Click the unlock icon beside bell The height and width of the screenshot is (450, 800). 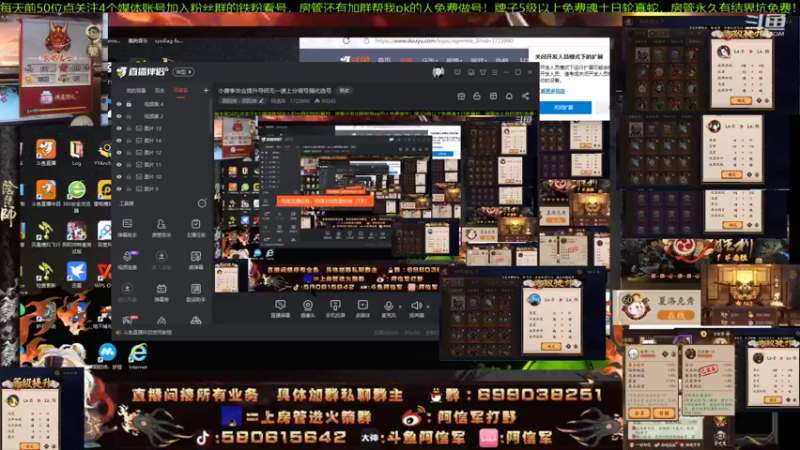pyautogui.click(x=477, y=96)
